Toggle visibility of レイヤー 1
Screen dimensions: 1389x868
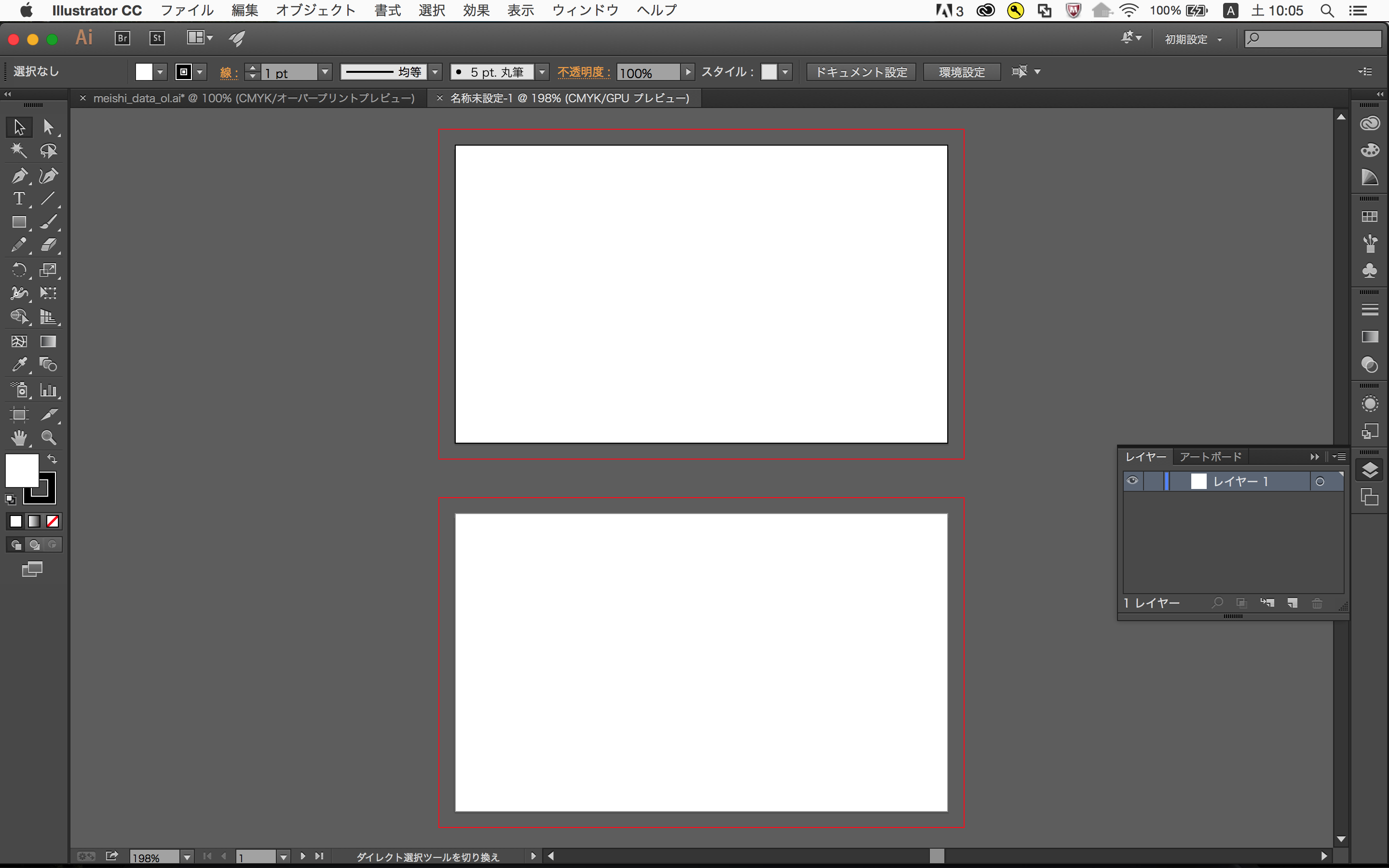pyautogui.click(x=1132, y=480)
